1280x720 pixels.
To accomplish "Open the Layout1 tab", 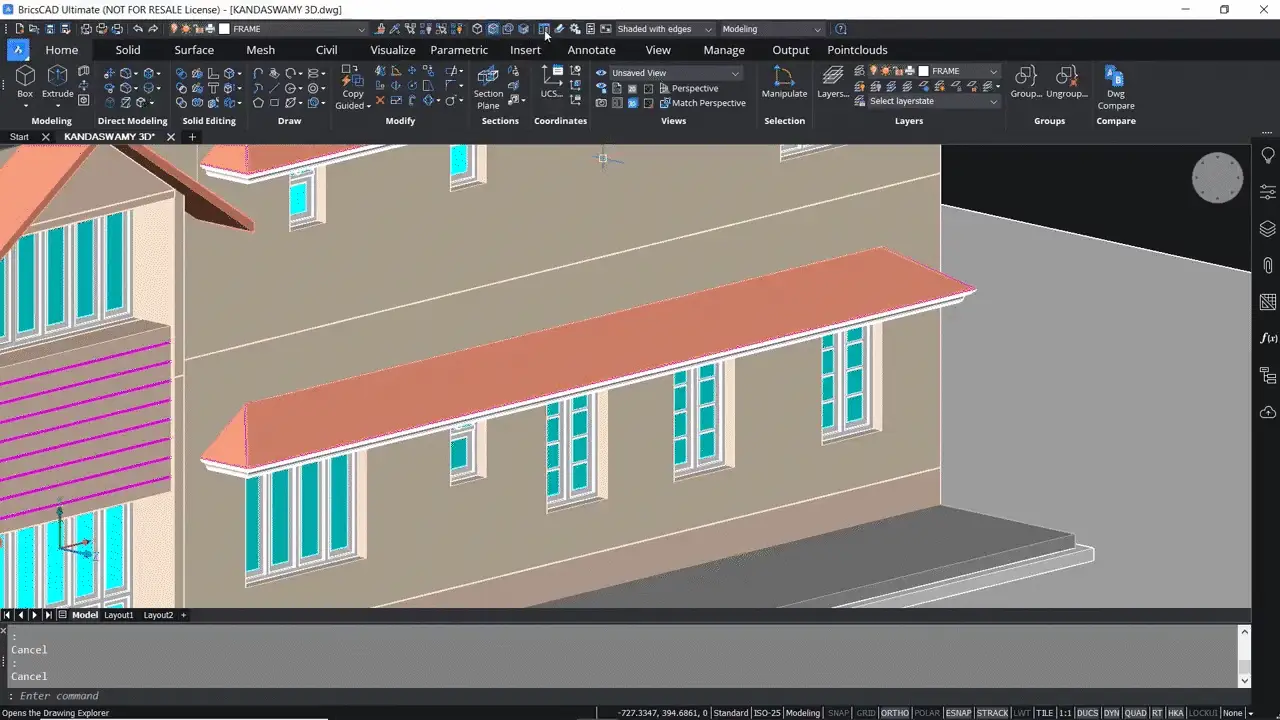I will [x=119, y=615].
